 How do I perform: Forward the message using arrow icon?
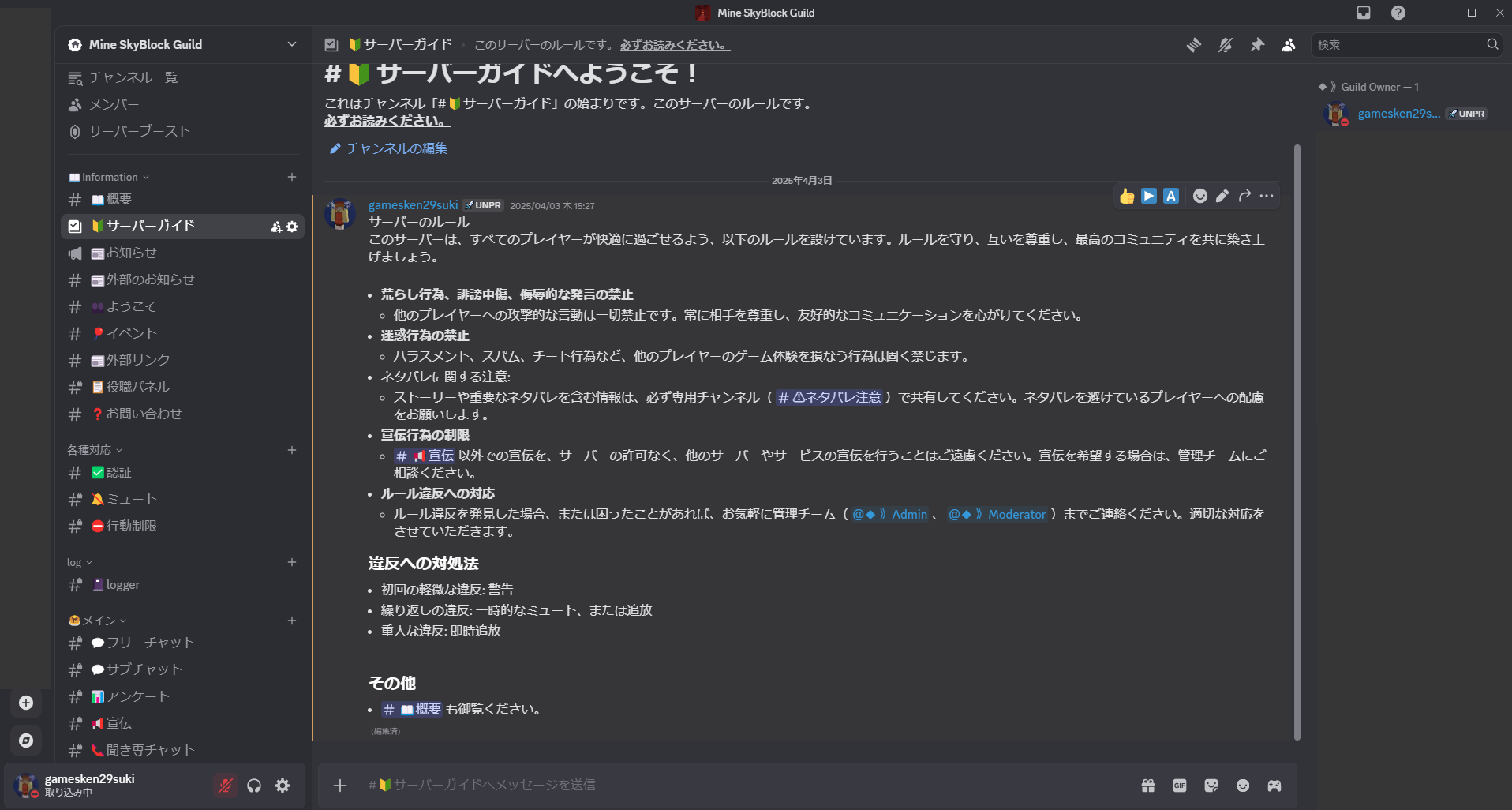pos(1244,196)
